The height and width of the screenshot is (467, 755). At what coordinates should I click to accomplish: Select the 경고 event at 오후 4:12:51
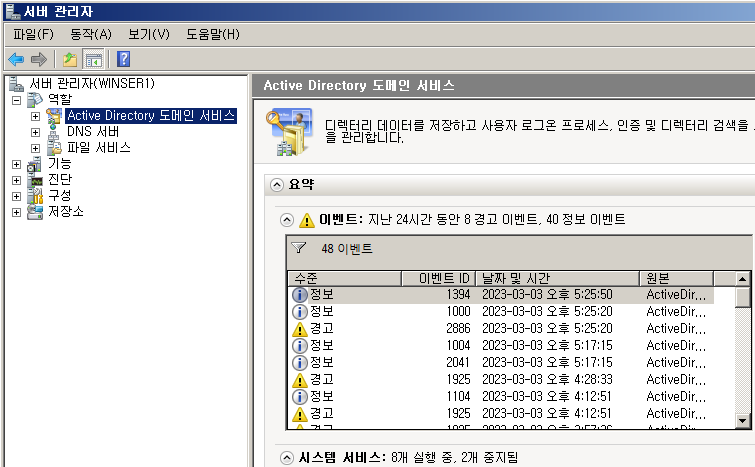coord(501,414)
